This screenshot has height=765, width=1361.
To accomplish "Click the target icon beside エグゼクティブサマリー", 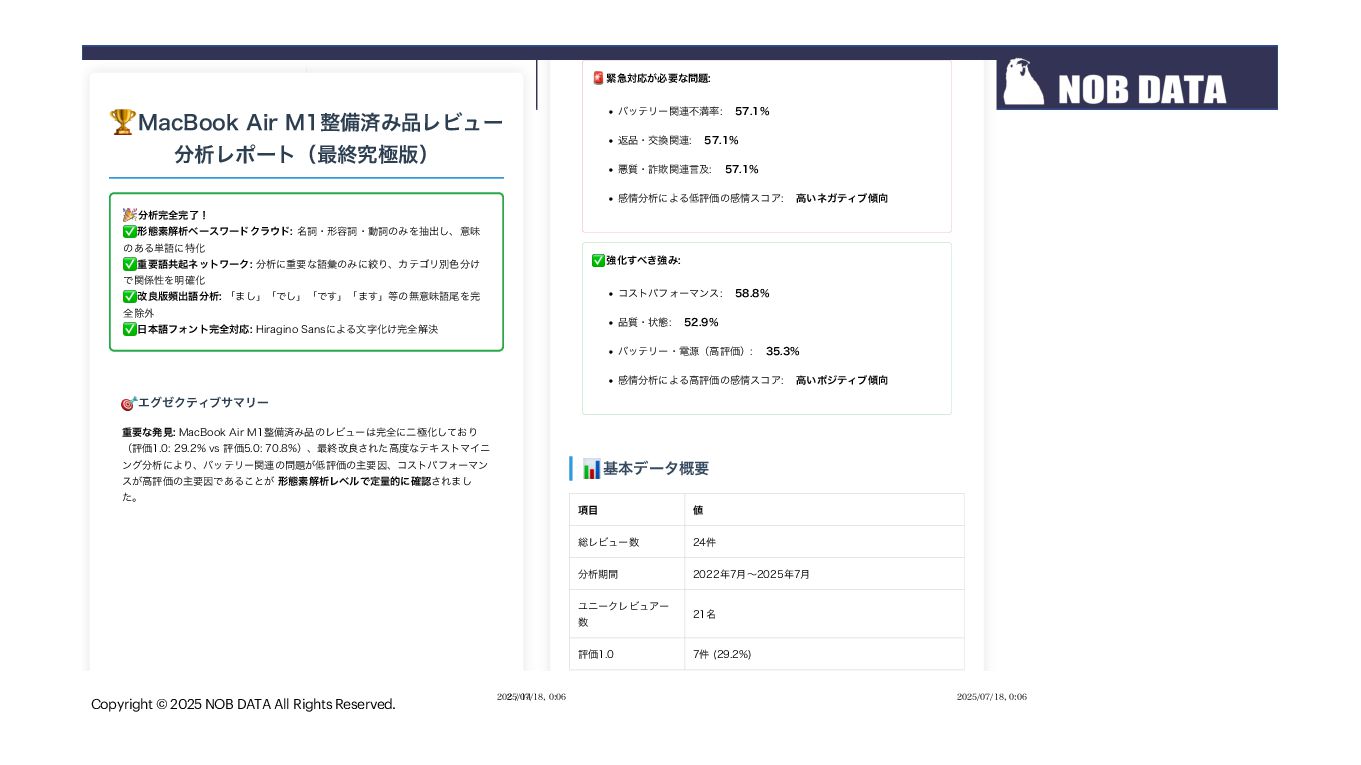I will click(x=128, y=403).
